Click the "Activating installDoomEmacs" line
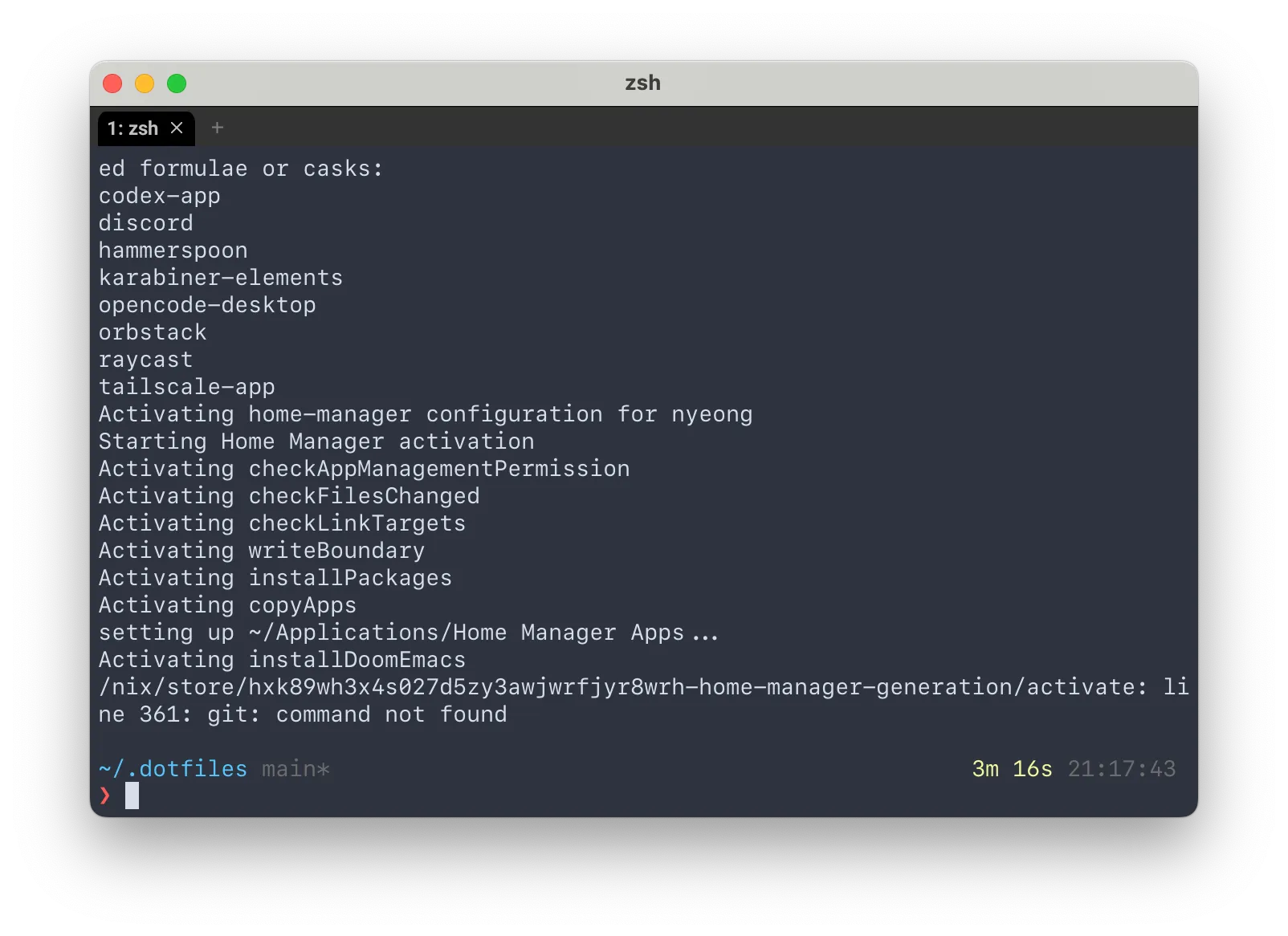This screenshot has width=1288, height=936. coord(282,660)
